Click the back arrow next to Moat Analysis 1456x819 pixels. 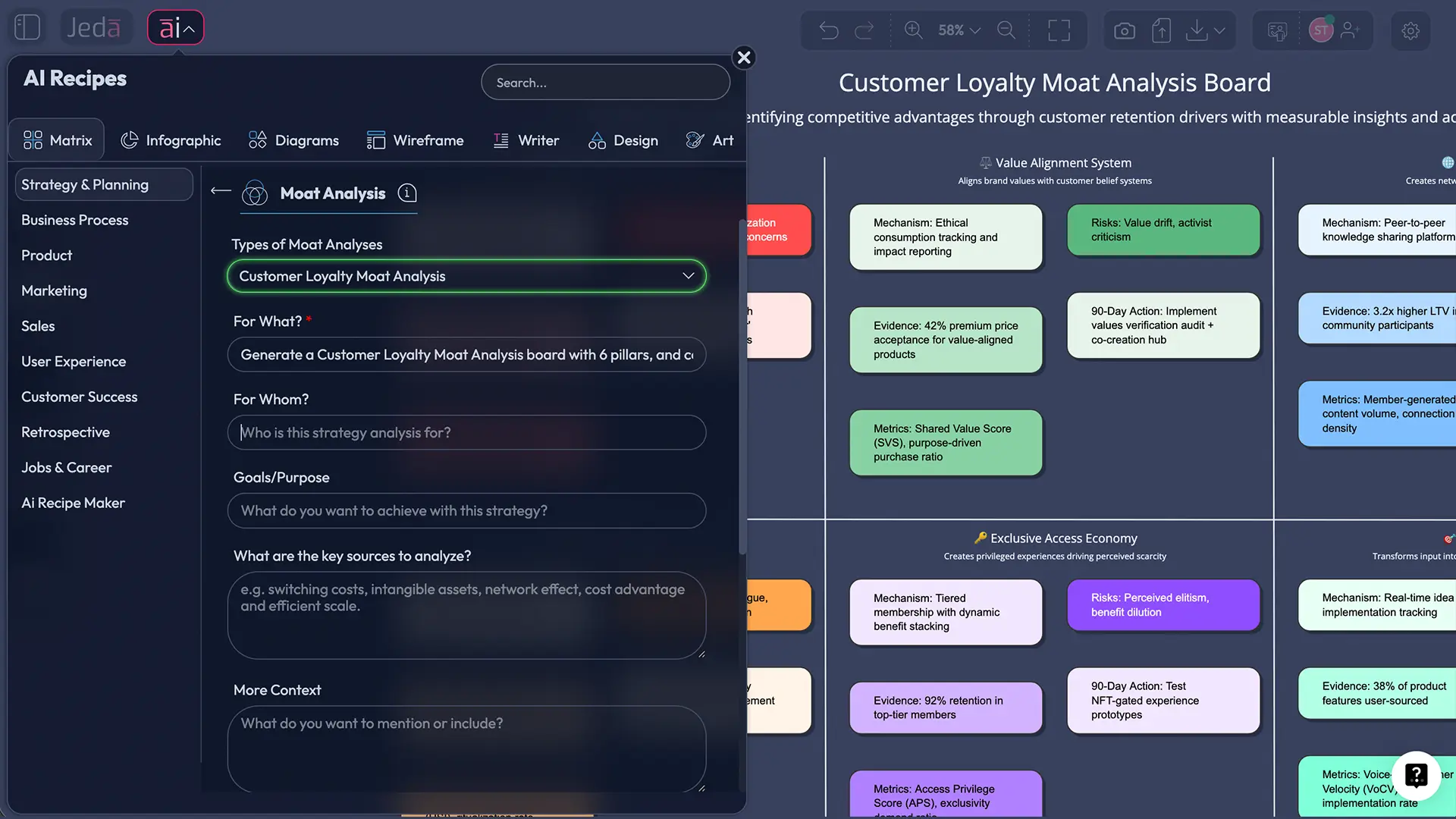(x=220, y=193)
